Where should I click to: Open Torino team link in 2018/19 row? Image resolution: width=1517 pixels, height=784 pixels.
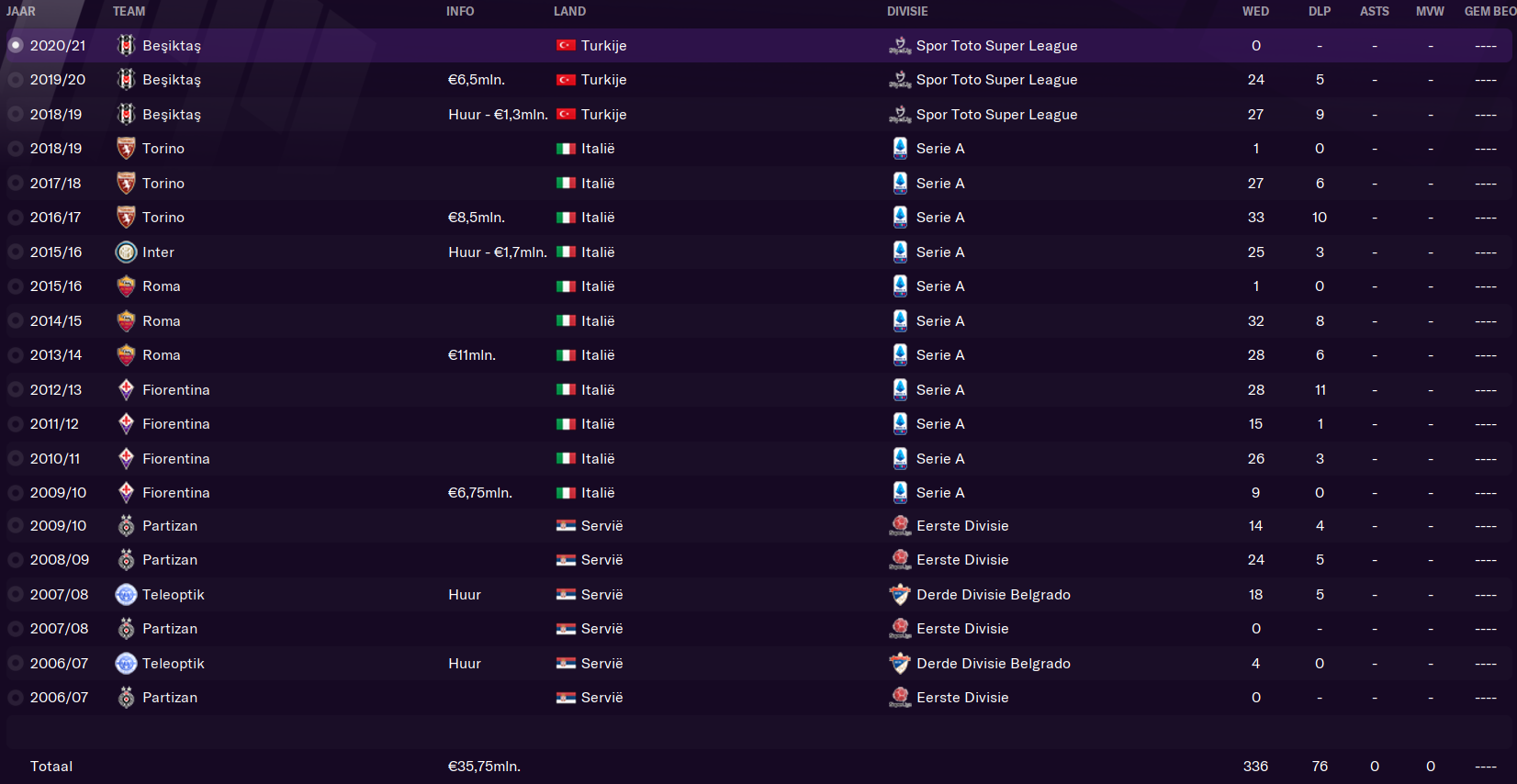pos(163,149)
